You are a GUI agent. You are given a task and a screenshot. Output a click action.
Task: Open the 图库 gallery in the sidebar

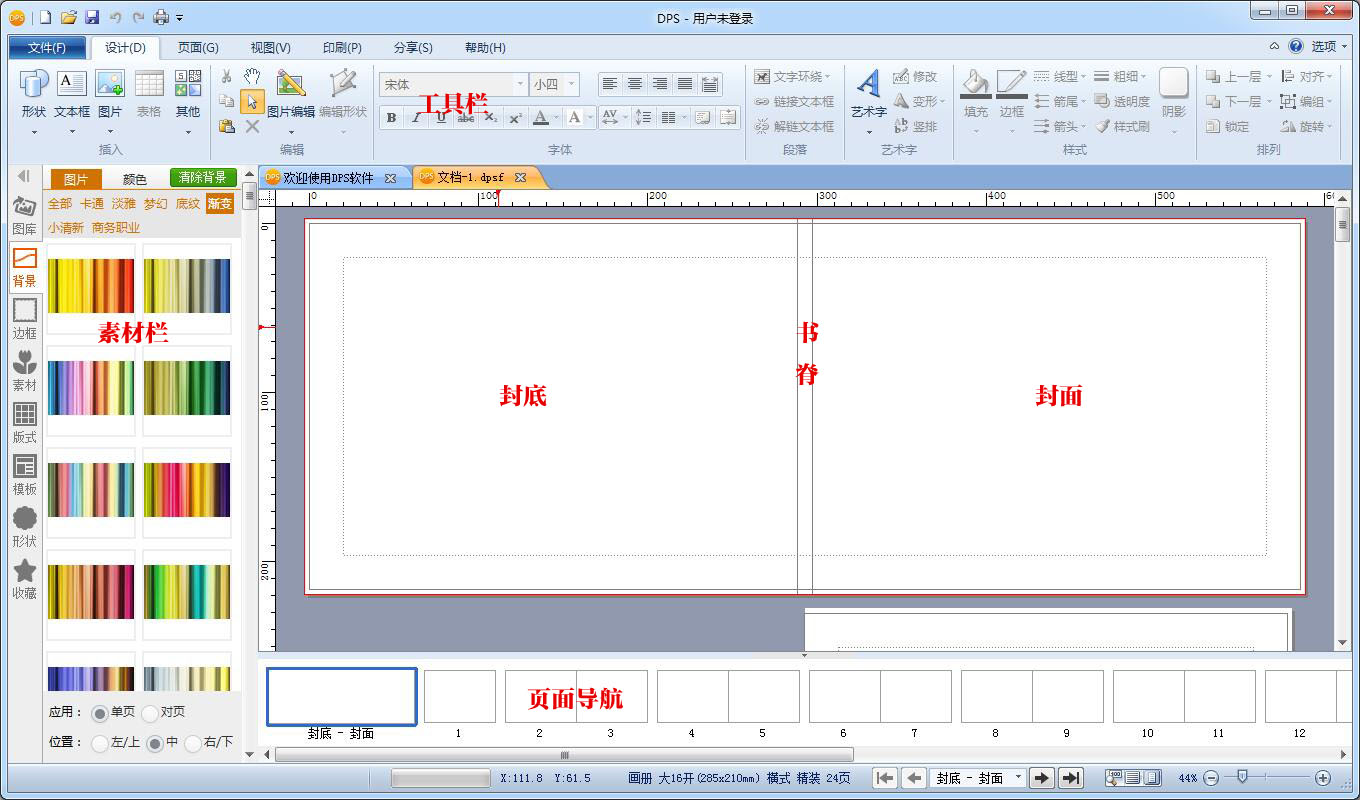(x=24, y=216)
